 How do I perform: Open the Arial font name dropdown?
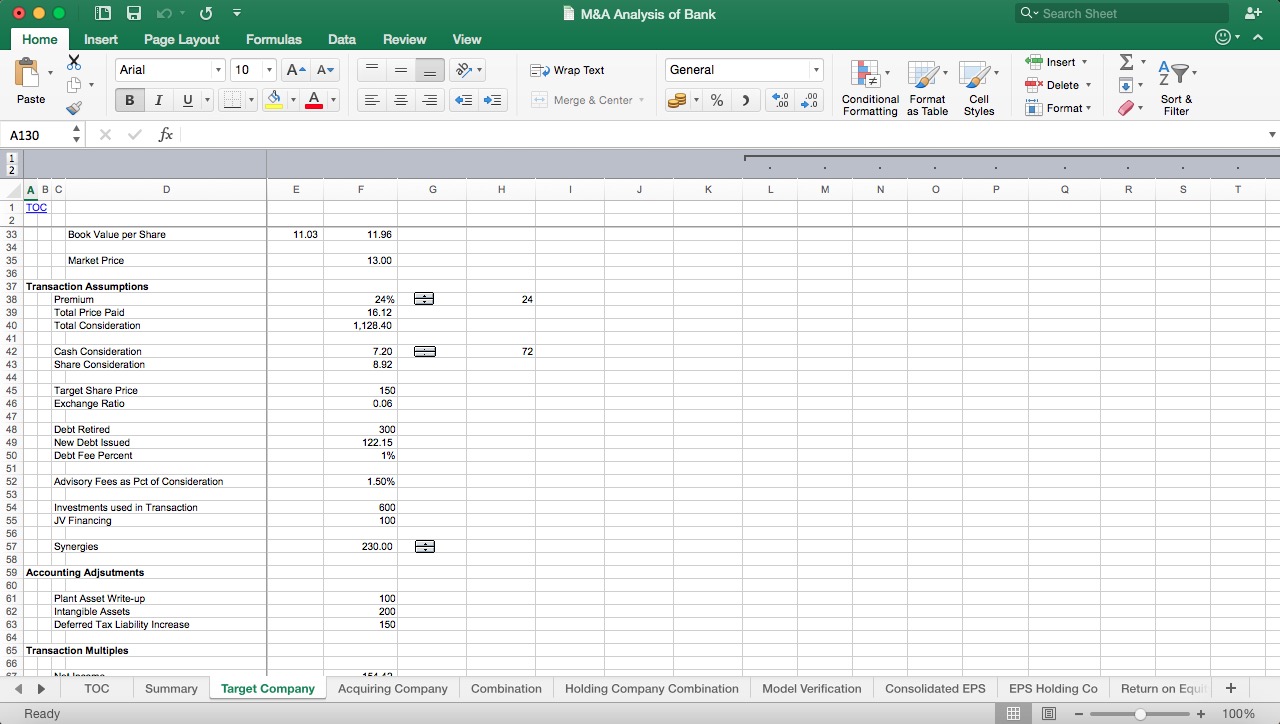(219, 70)
